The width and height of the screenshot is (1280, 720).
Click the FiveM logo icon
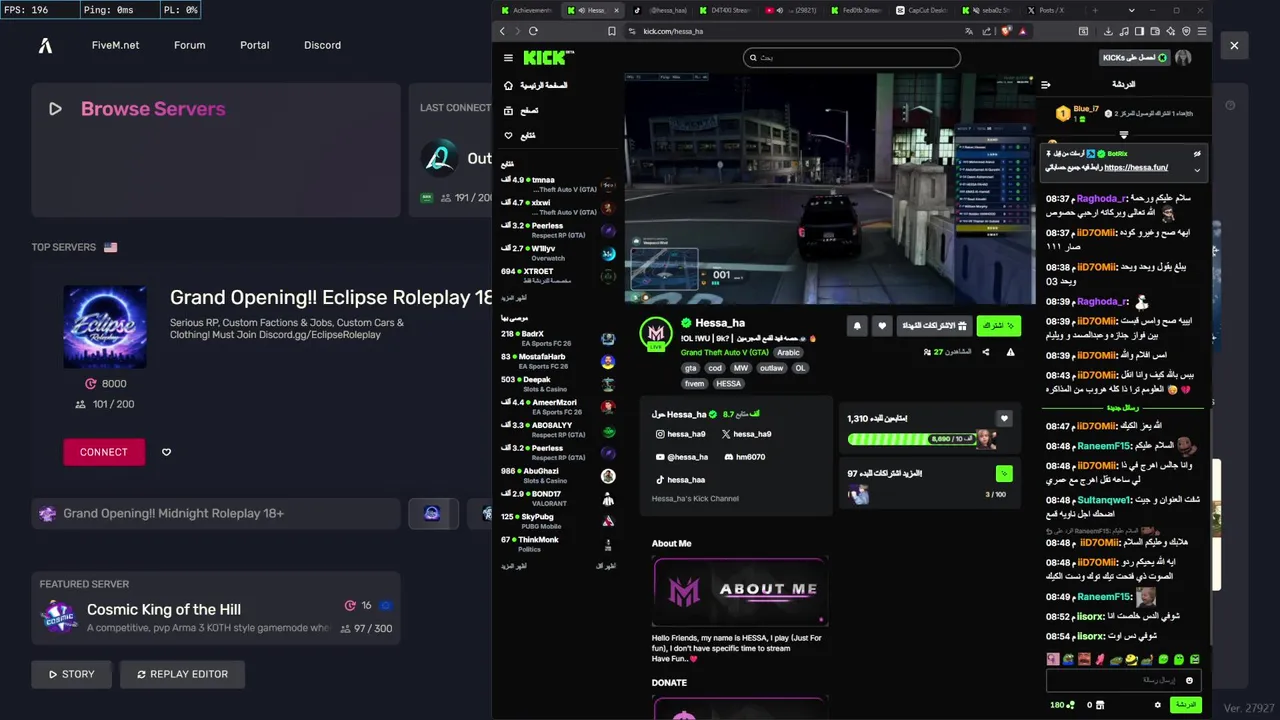coord(45,45)
